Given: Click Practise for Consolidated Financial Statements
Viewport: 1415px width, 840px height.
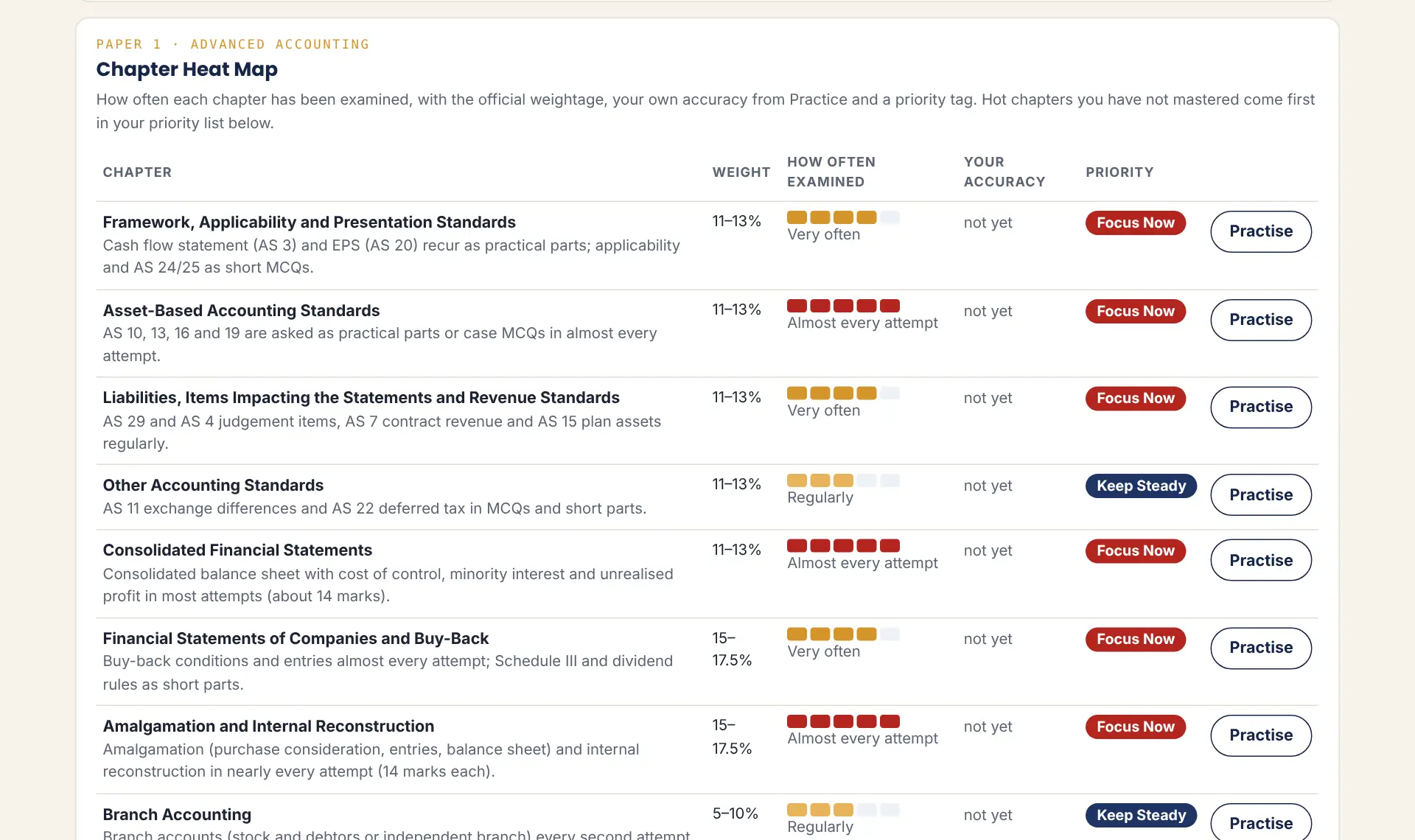Looking at the screenshot, I should click(x=1261, y=560).
